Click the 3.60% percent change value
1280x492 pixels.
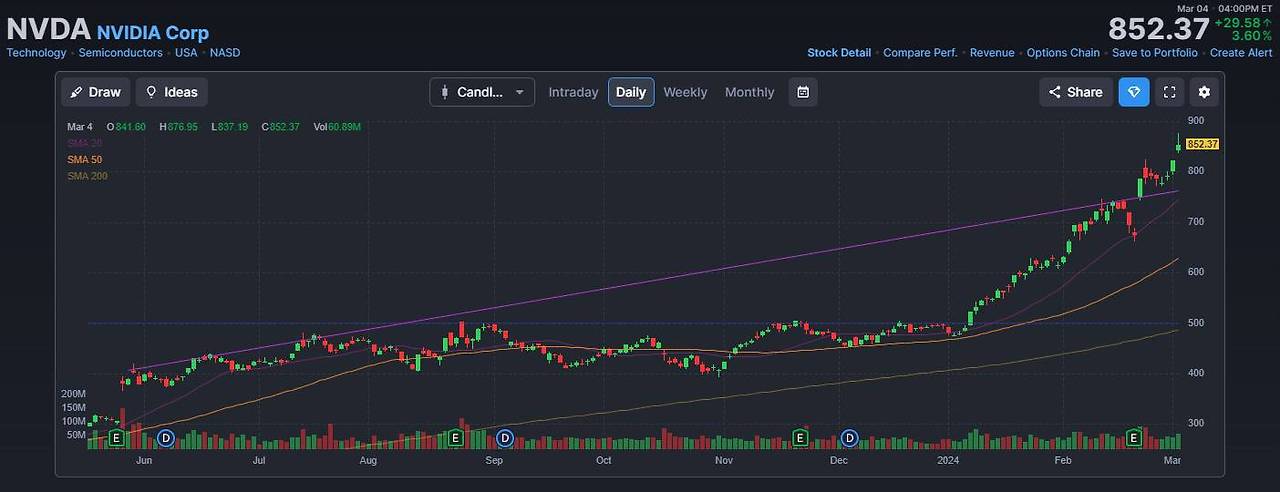pos(1253,37)
